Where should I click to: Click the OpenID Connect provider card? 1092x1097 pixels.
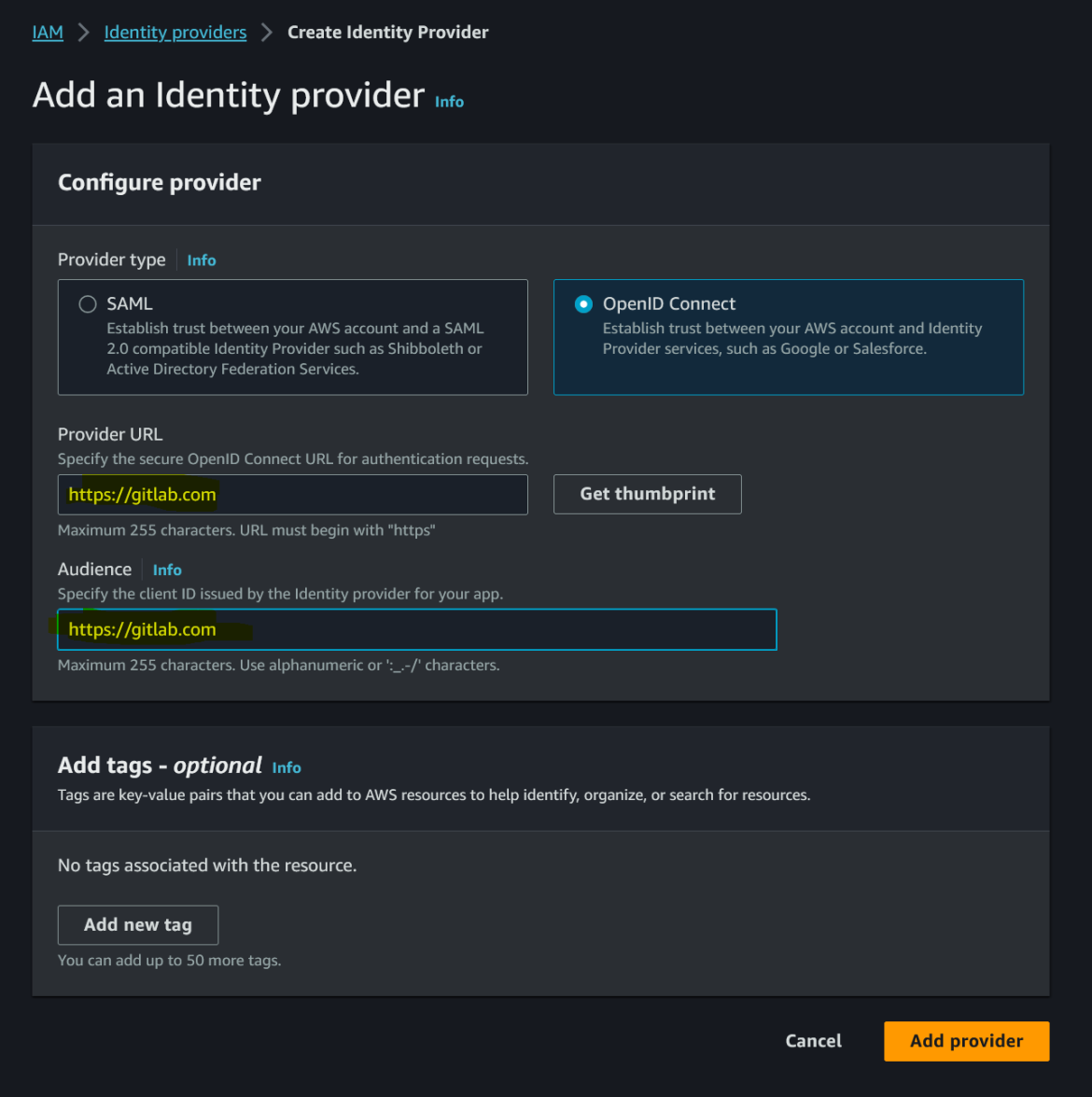coord(789,337)
